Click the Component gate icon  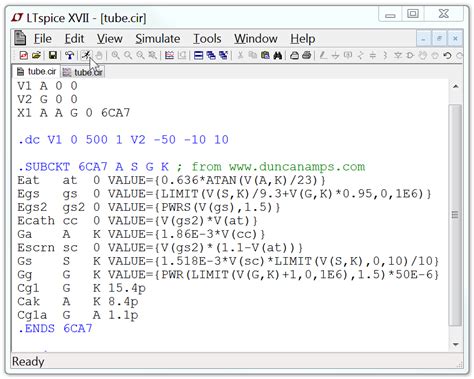coord(410,55)
